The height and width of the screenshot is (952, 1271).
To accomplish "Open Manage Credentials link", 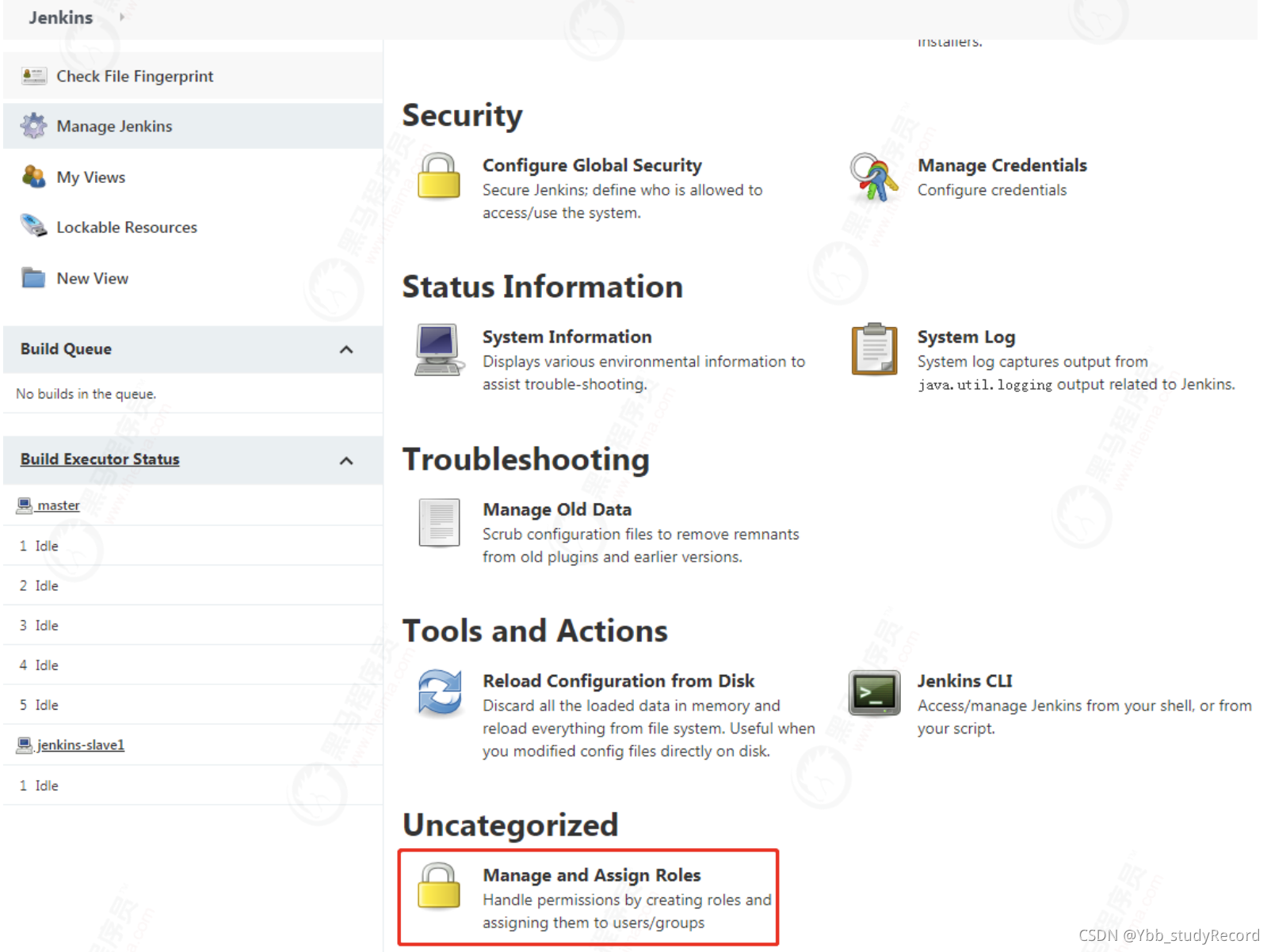I will (x=1002, y=165).
